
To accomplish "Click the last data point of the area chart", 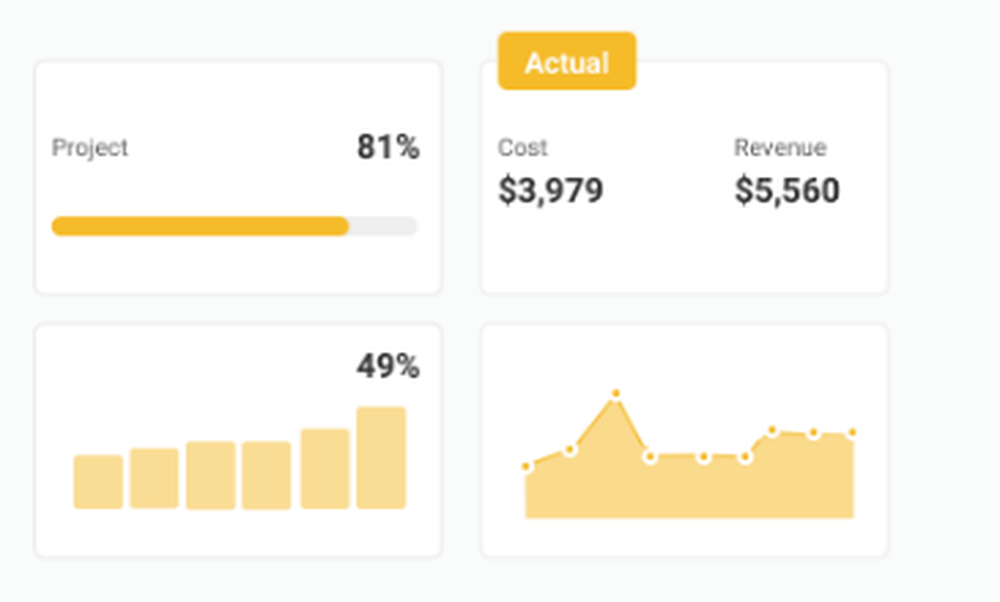I will [852, 433].
